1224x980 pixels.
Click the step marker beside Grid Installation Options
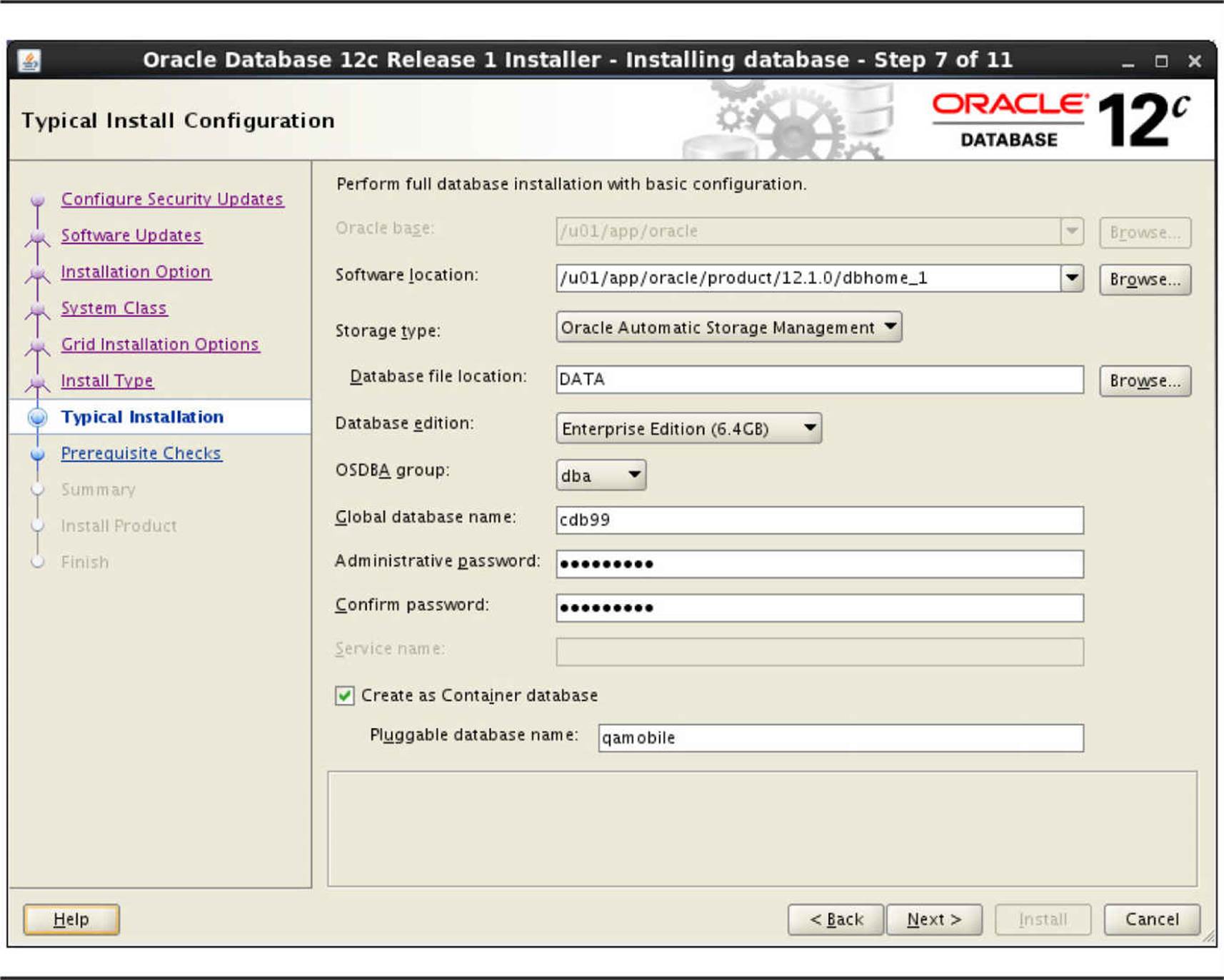[x=38, y=345]
